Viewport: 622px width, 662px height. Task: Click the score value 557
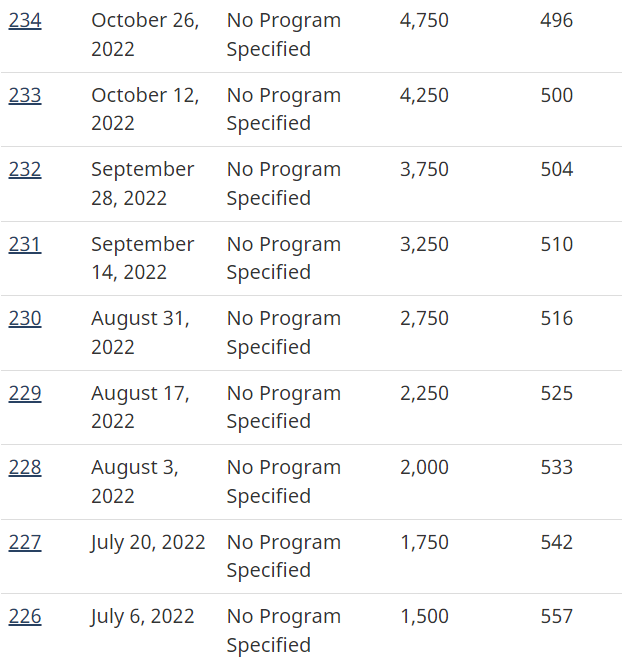[x=556, y=617]
